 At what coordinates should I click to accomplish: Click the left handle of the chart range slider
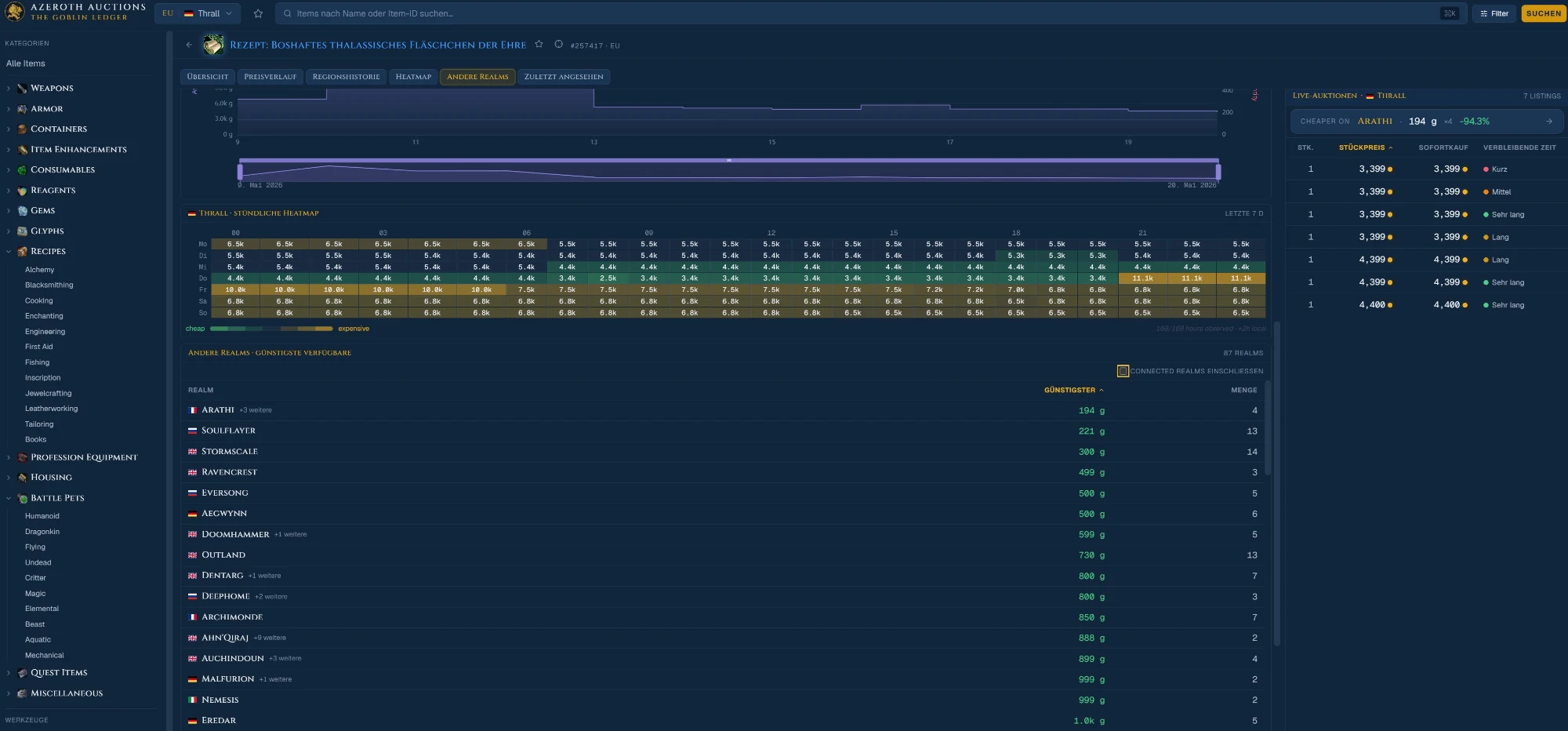pyautogui.click(x=240, y=170)
